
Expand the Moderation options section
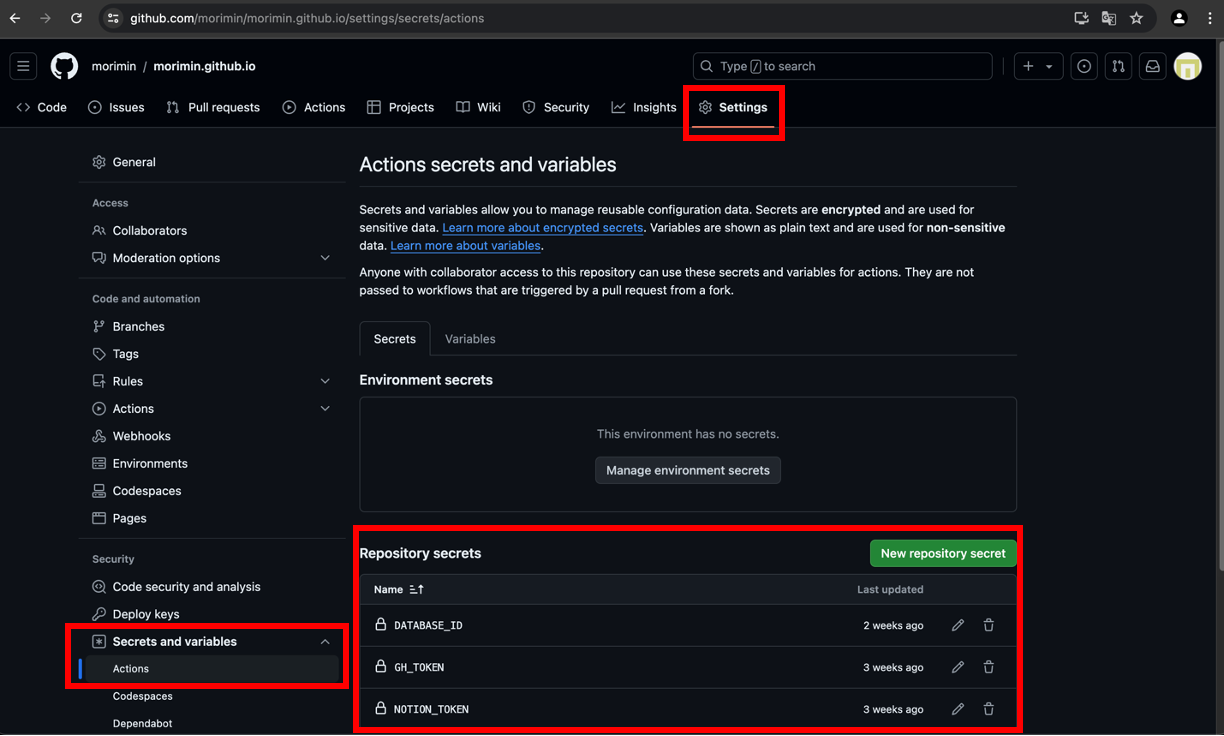click(325, 258)
